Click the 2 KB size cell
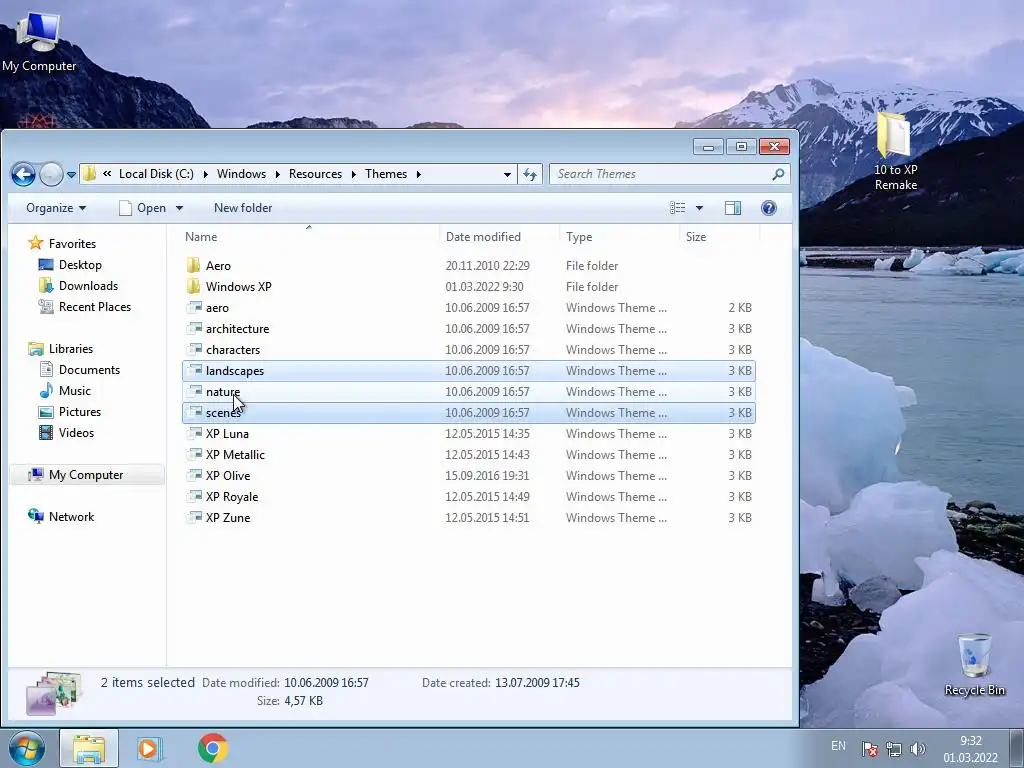 [740, 307]
